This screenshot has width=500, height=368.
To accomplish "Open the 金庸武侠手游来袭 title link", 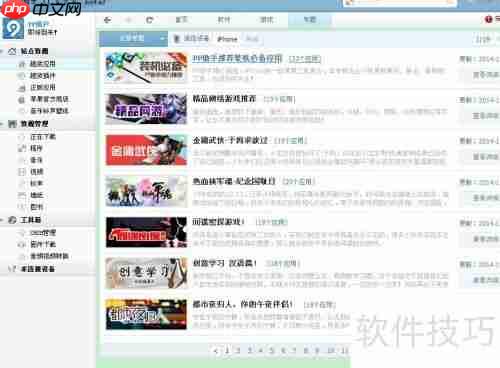I will coord(230,140).
